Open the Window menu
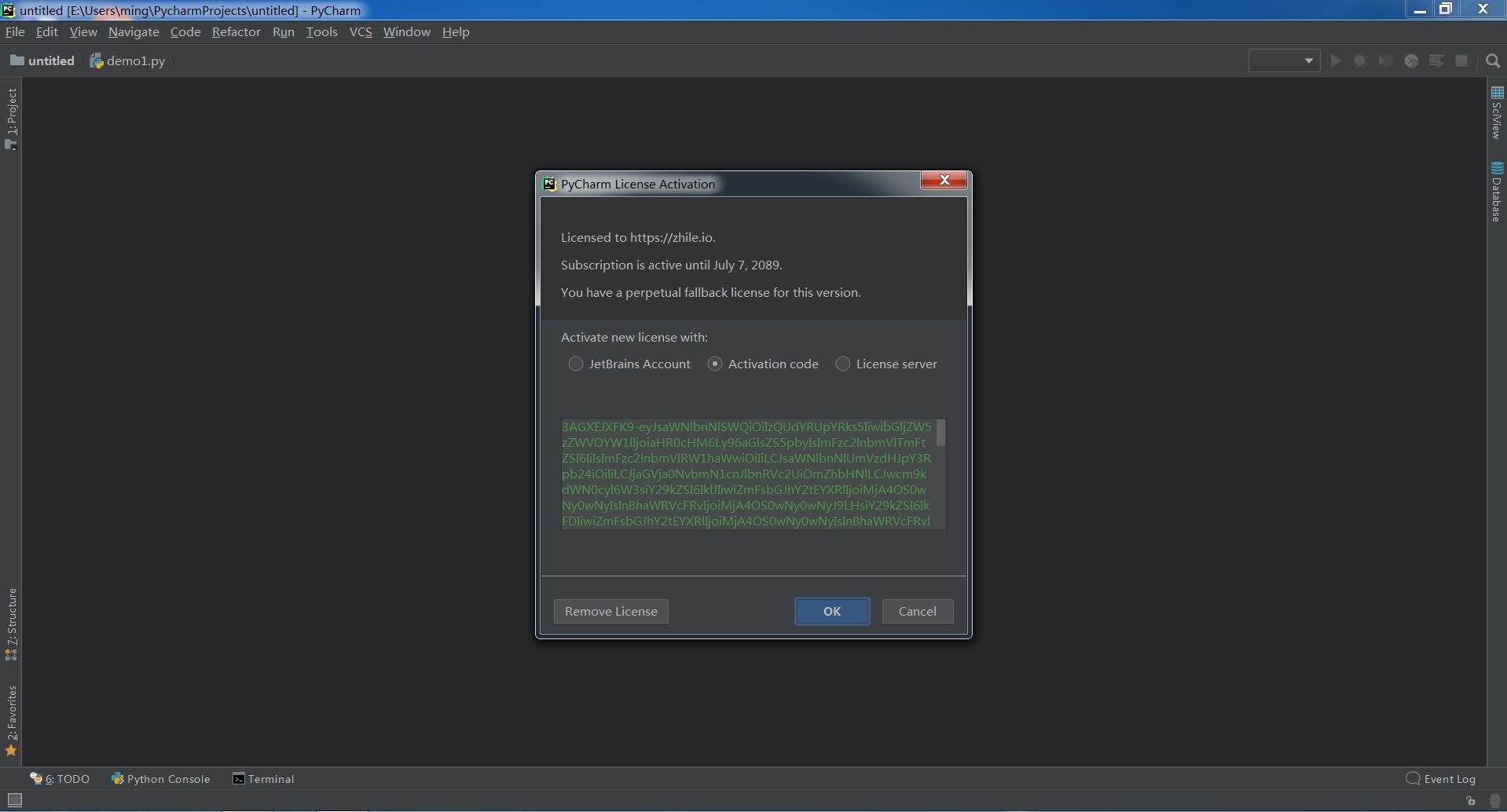Image resolution: width=1507 pixels, height=812 pixels. pos(407,31)
